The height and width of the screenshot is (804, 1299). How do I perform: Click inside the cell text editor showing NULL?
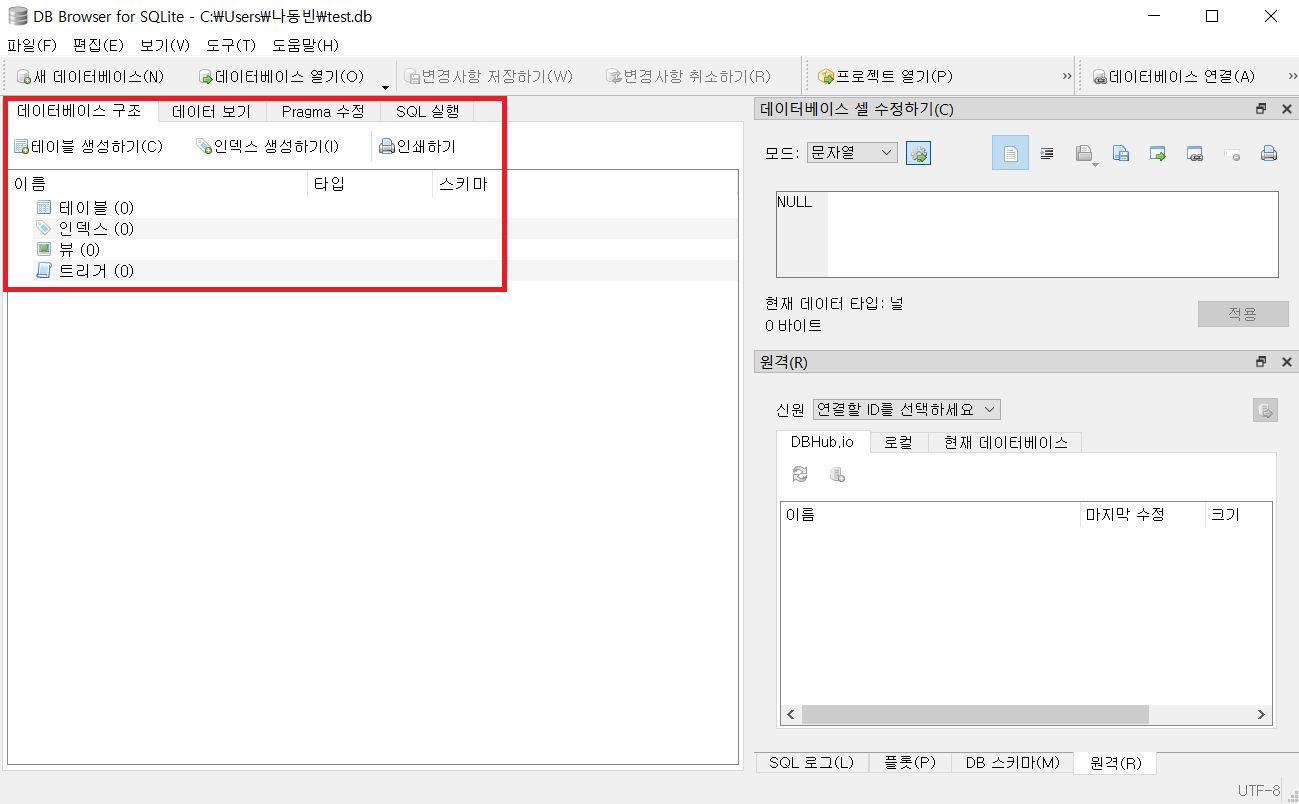1027,234
